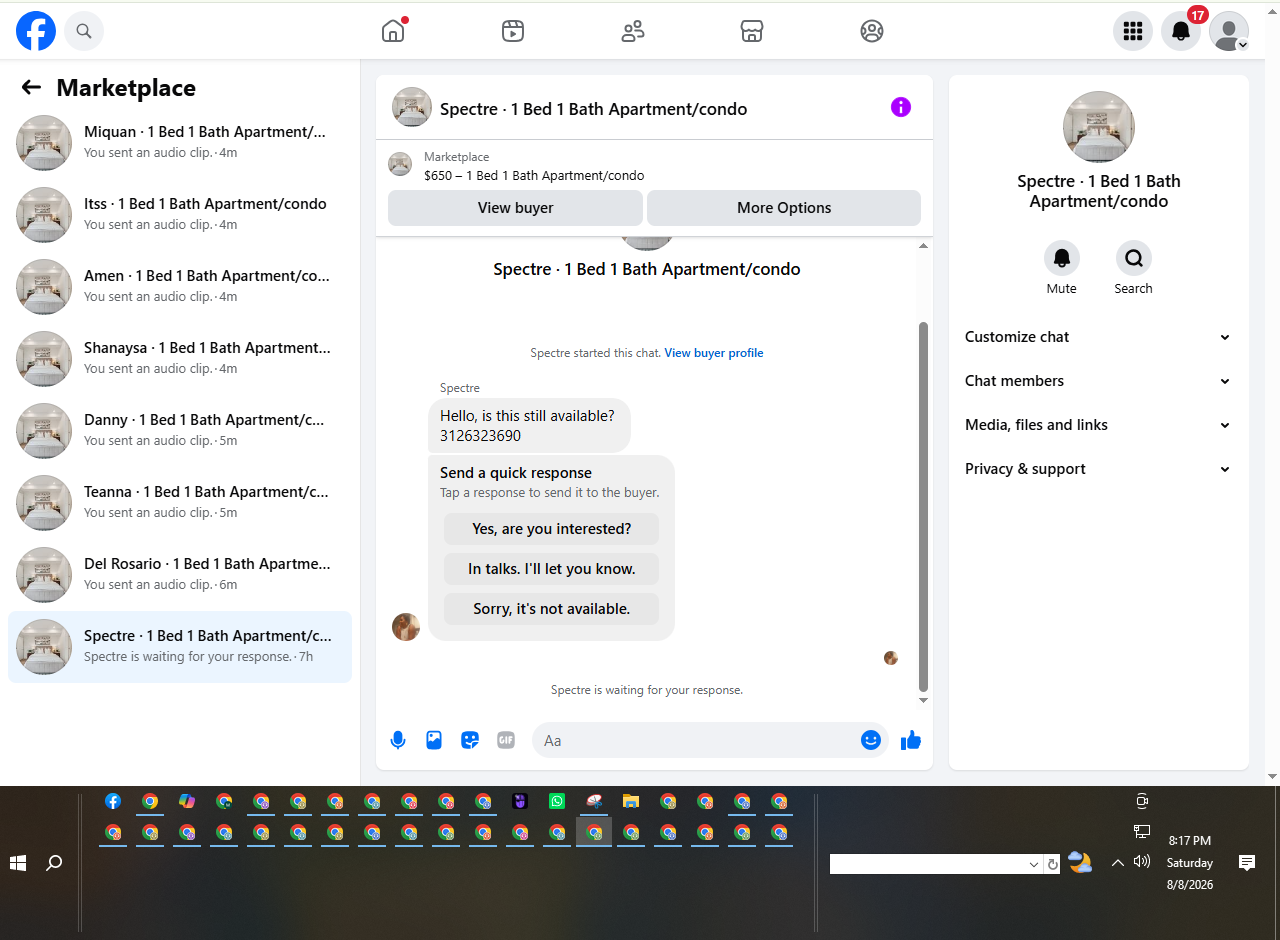Go to the Home feed icon
1280x940 pixels.
point(393,31)
